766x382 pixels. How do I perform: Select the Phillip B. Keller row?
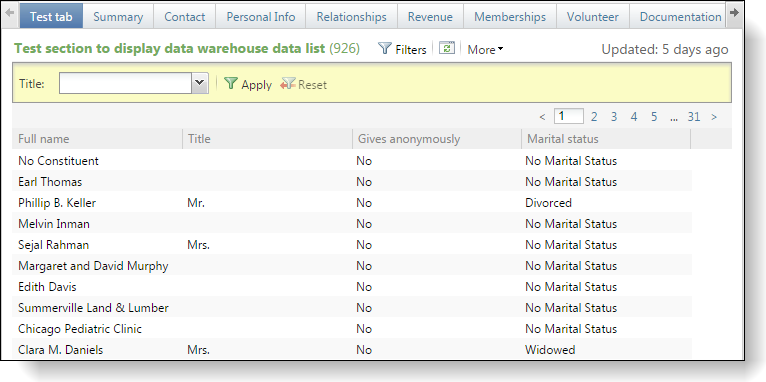point(352,203)
